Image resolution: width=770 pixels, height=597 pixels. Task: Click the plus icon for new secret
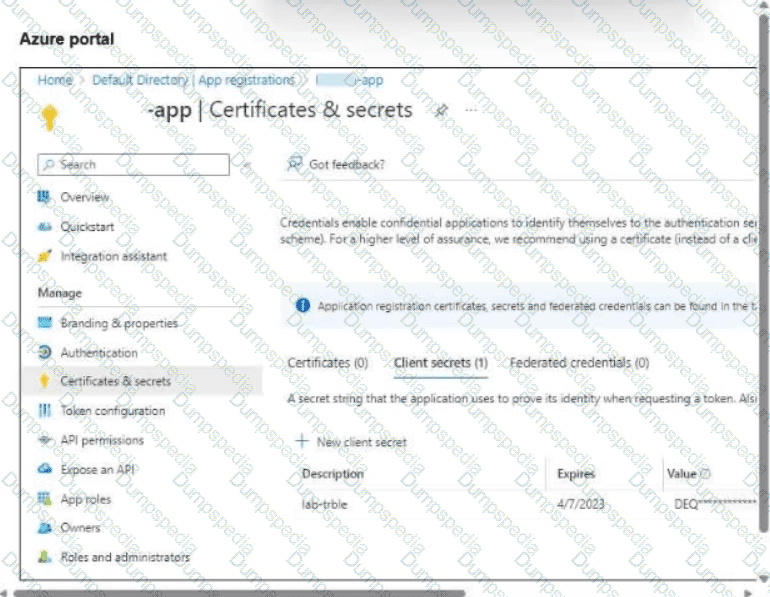tap(302, 441)
